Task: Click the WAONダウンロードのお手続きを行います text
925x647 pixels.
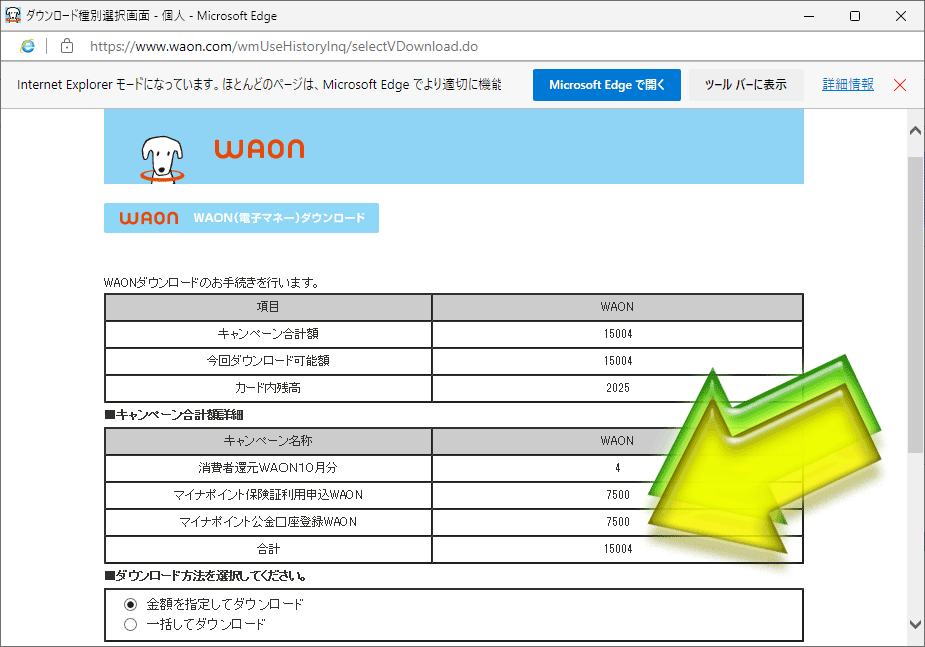Action: (x=212, y=283)
